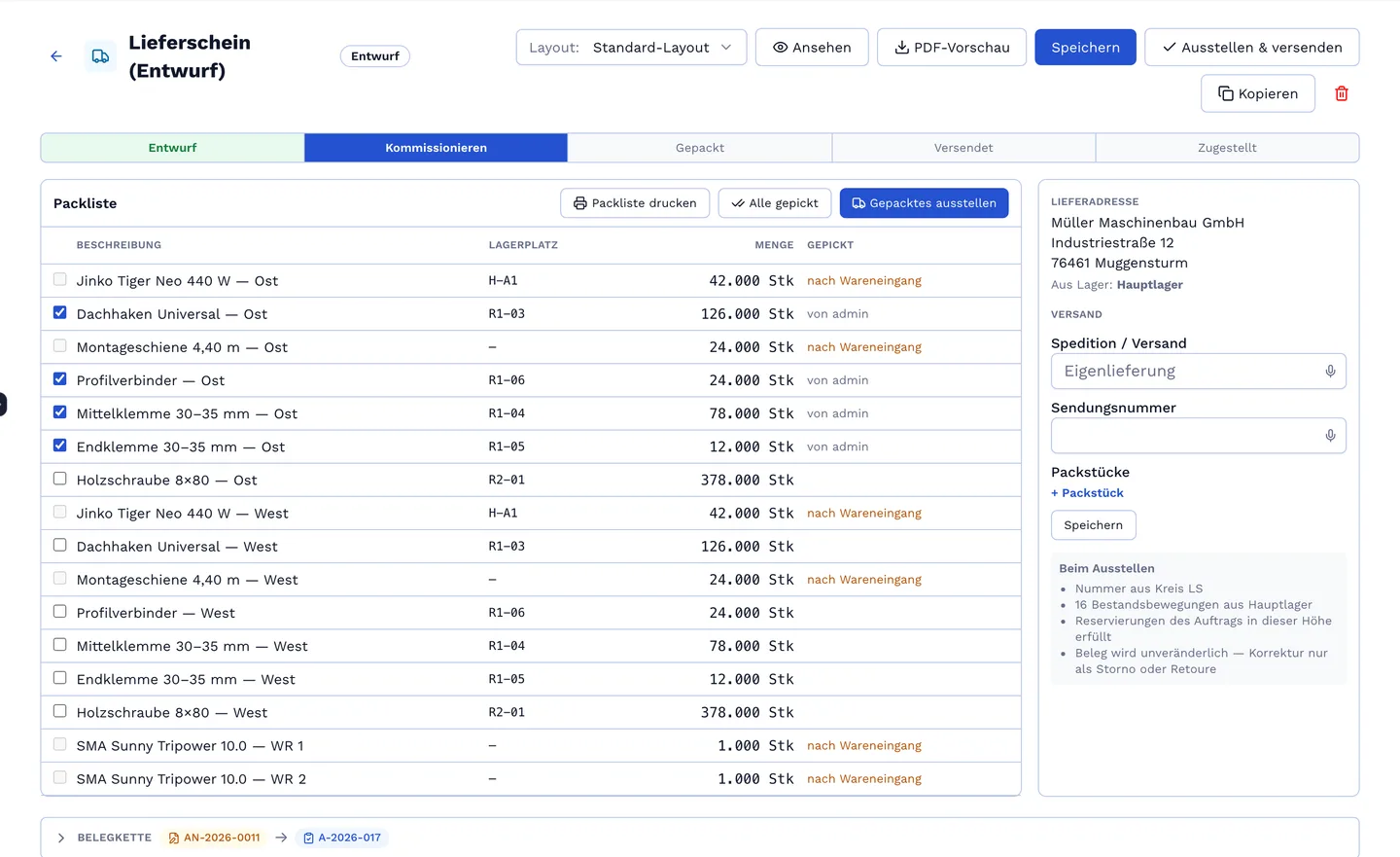The width and height of the screenshot is (1400, 857).
Task: Delete the draft with the trash icon
Action: pos(1342,93)
